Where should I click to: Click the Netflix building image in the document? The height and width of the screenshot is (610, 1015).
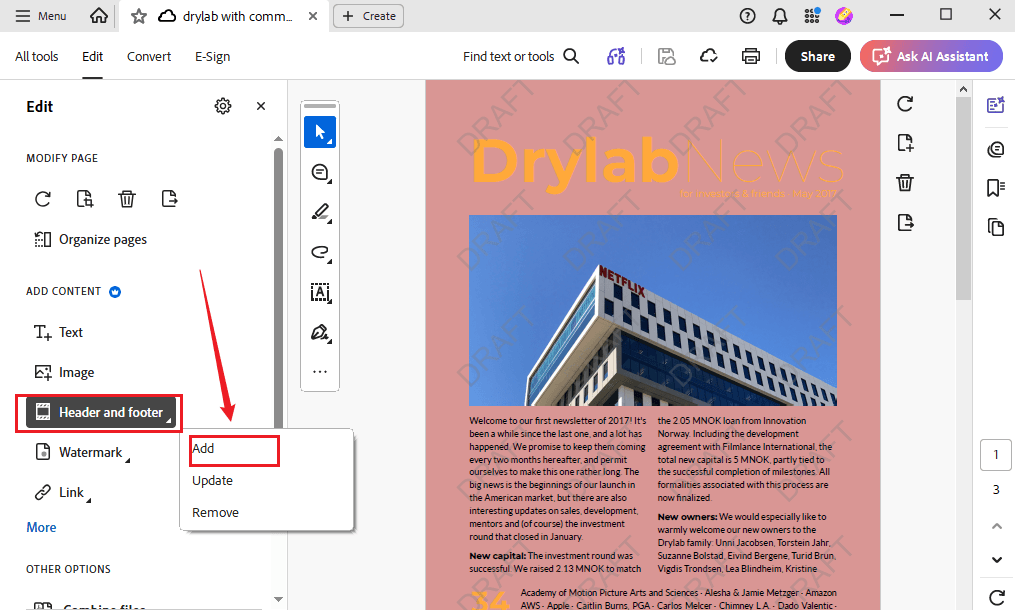[652, 310]
